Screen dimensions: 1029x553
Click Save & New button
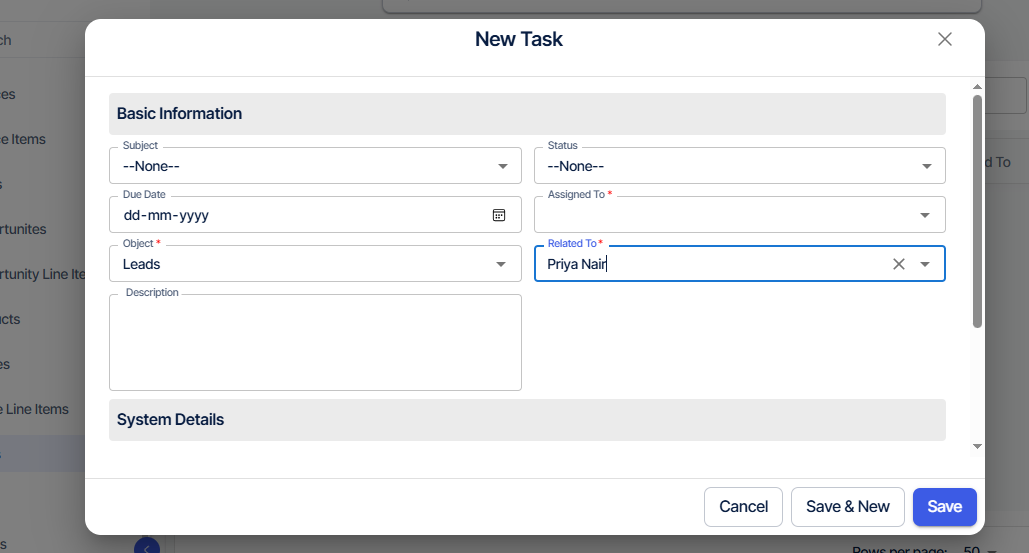847,506
